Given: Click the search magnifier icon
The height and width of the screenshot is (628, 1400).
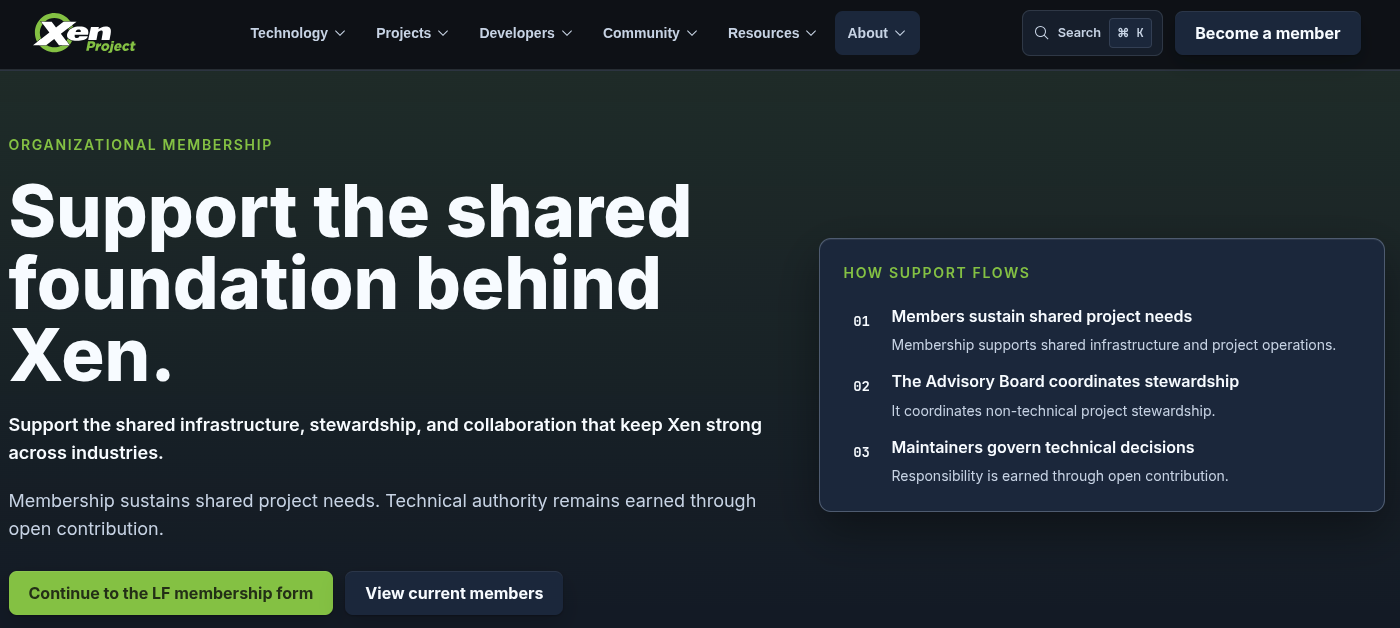Looking at the screenshot, I should coord(1041,33).
